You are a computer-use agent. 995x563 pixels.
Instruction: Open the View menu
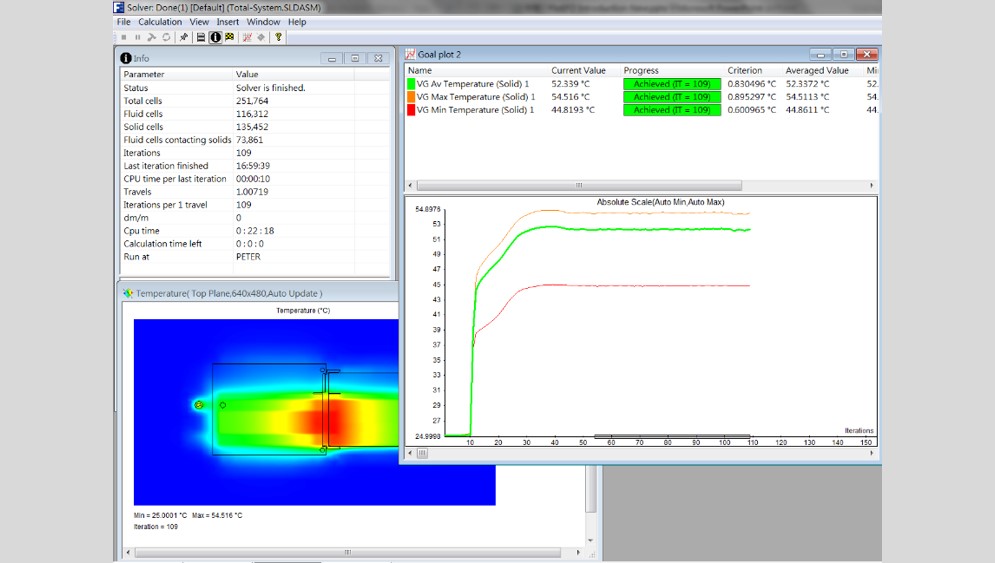point(199,22)
